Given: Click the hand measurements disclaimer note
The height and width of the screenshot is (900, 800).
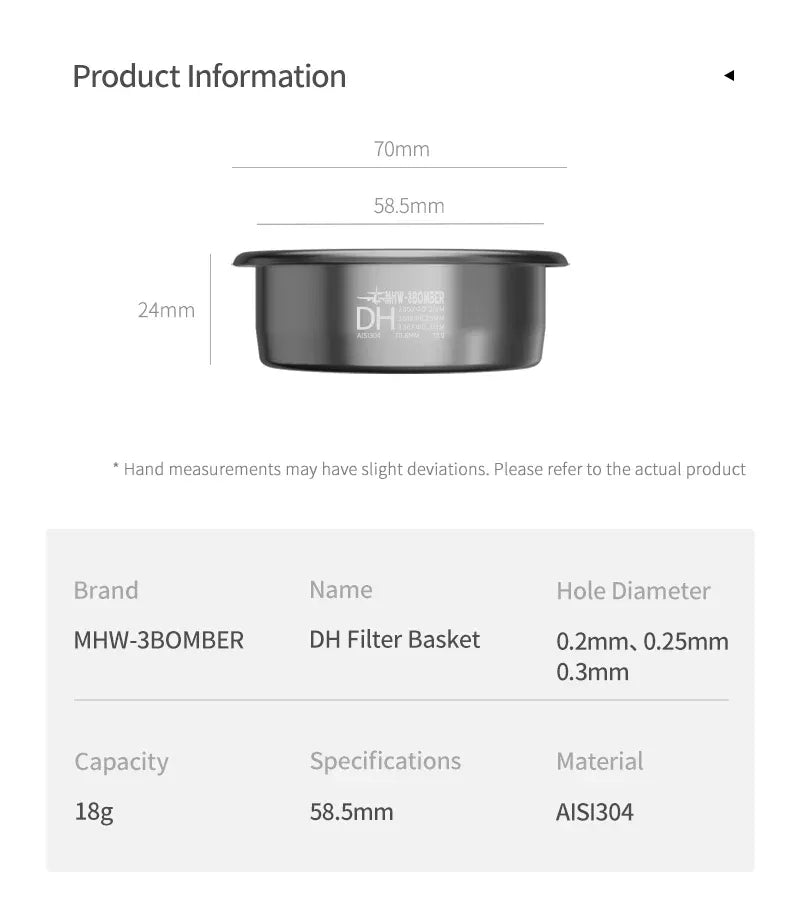Looking at the screenshot, I should point(429,468).
